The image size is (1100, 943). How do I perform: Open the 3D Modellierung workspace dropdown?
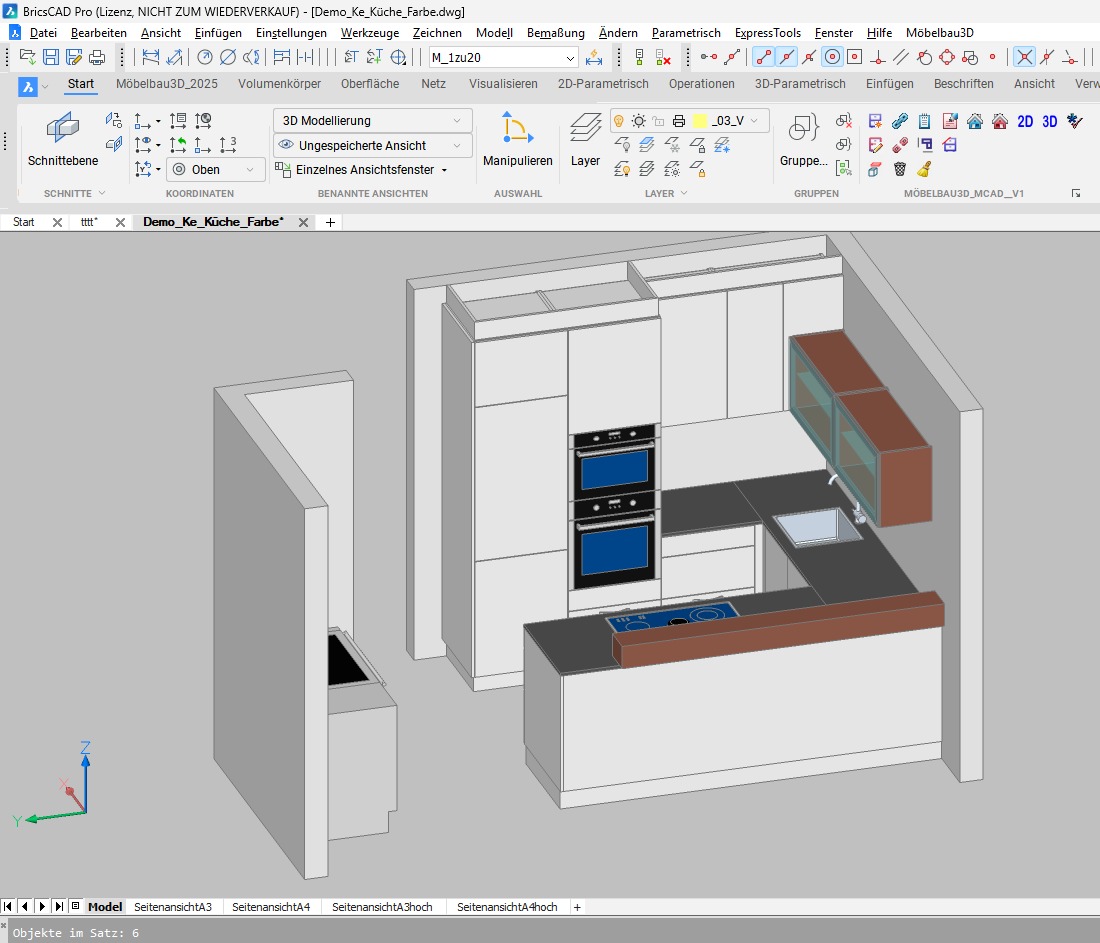point(372,121)
